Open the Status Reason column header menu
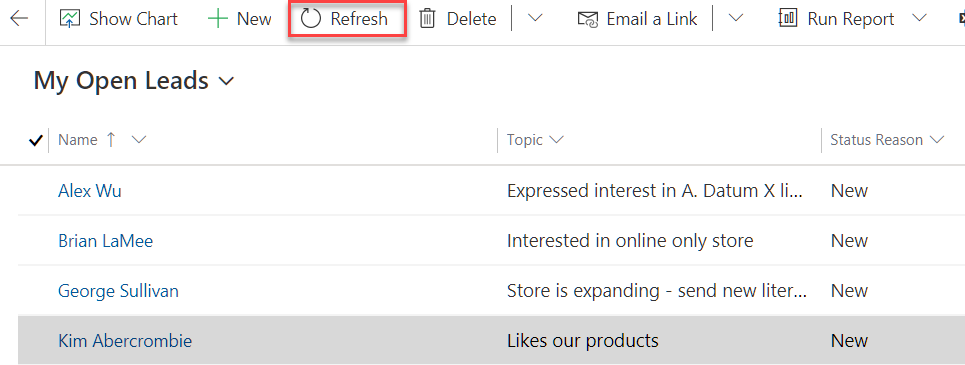Screen dimensions: 965x365 pyautogui.click(x=887, y=140)
